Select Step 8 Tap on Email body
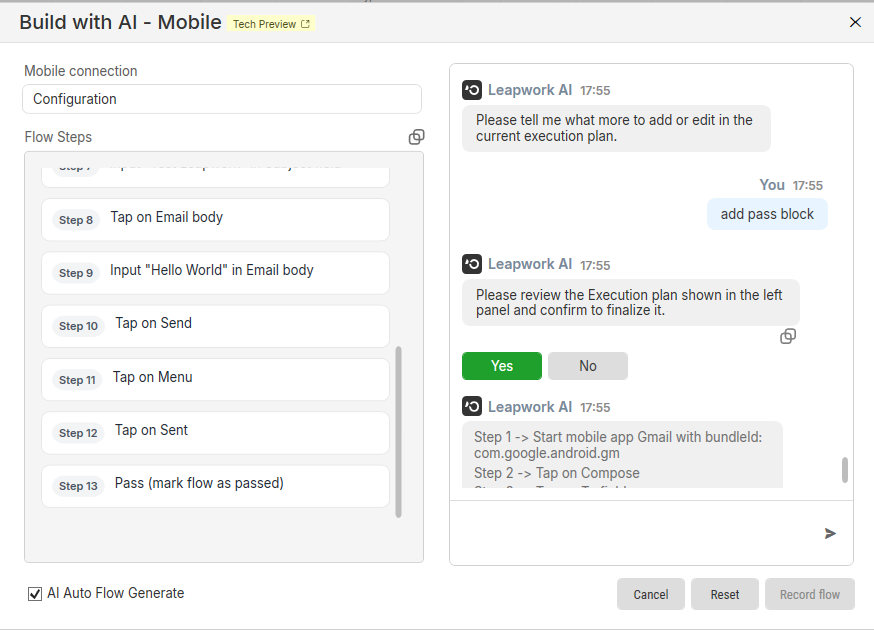The height and width of the screenshot is (630, 874). [215, 220]
